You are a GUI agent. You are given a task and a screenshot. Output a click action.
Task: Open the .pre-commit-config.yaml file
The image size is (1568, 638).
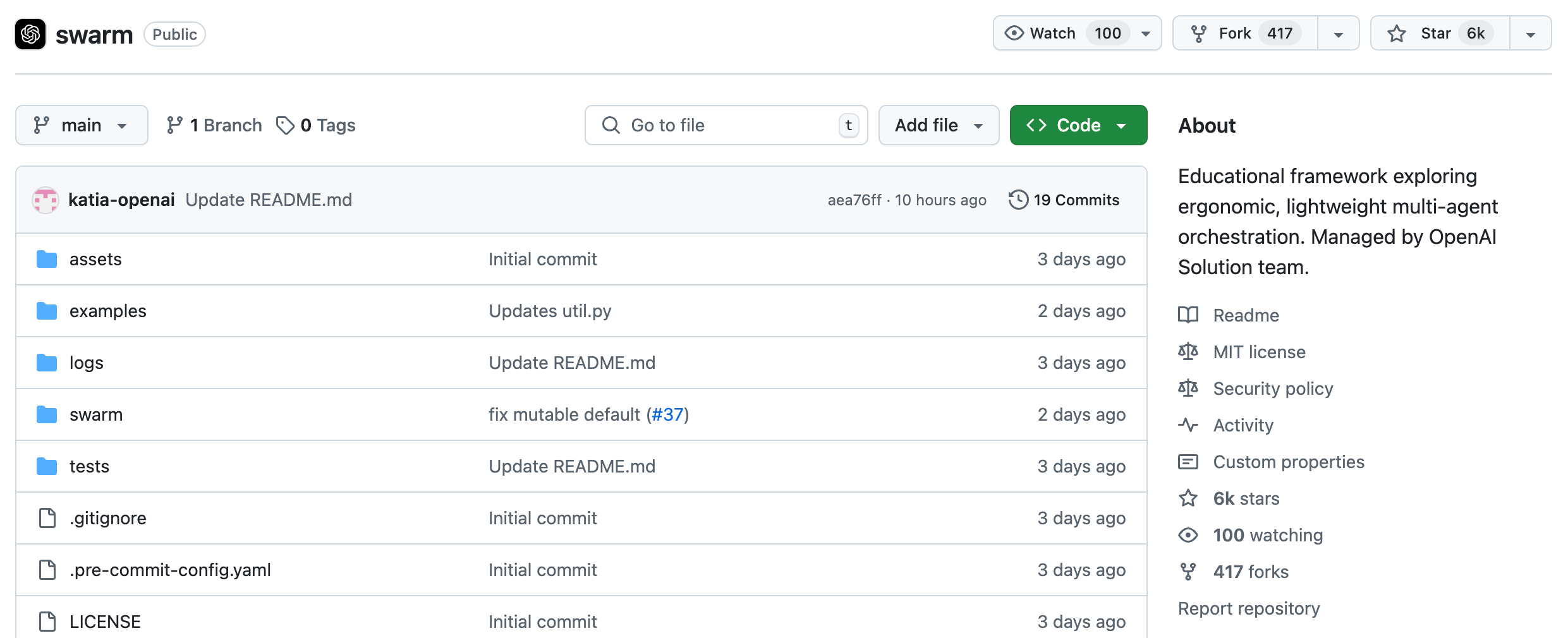pyautogui.click(x=170, y=570)
